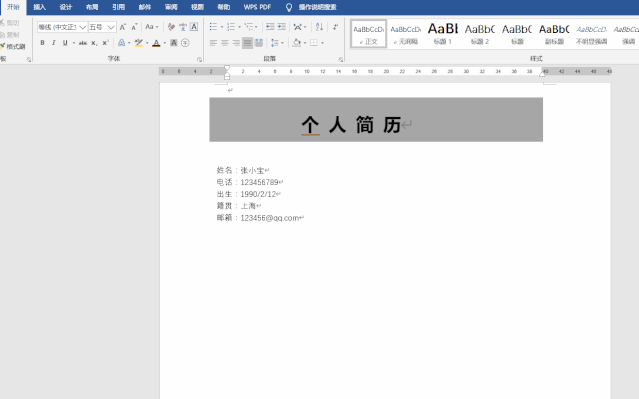Image resolution: width=639 pixels, height=399 pixels.
Task: Click the 个人简历 title text
Action: tap(351, 124)
